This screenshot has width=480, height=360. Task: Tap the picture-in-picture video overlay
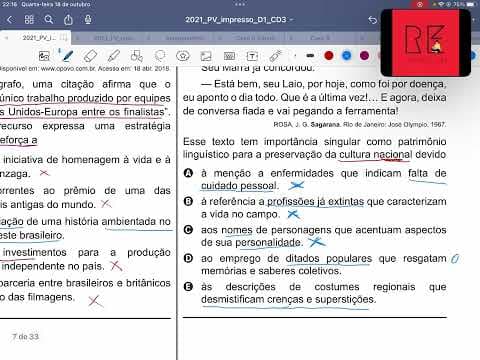click(426, 43)
